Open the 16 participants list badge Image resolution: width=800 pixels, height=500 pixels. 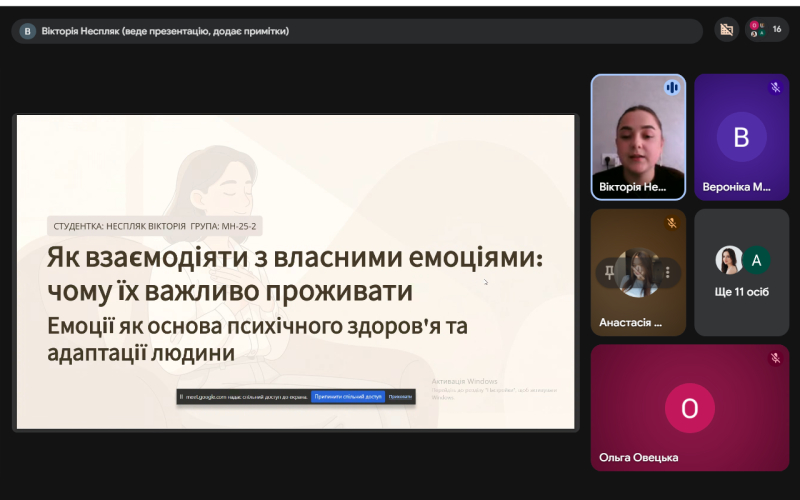tap(767, 30)
